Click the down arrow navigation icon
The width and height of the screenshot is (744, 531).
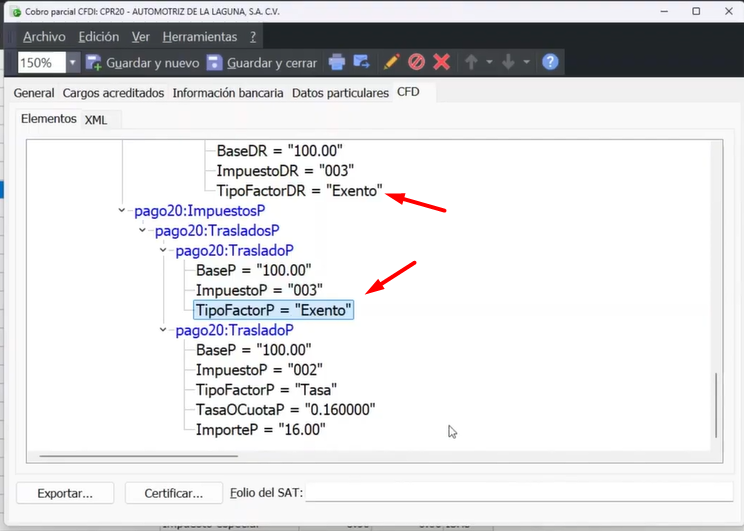(x=508, y=62)
